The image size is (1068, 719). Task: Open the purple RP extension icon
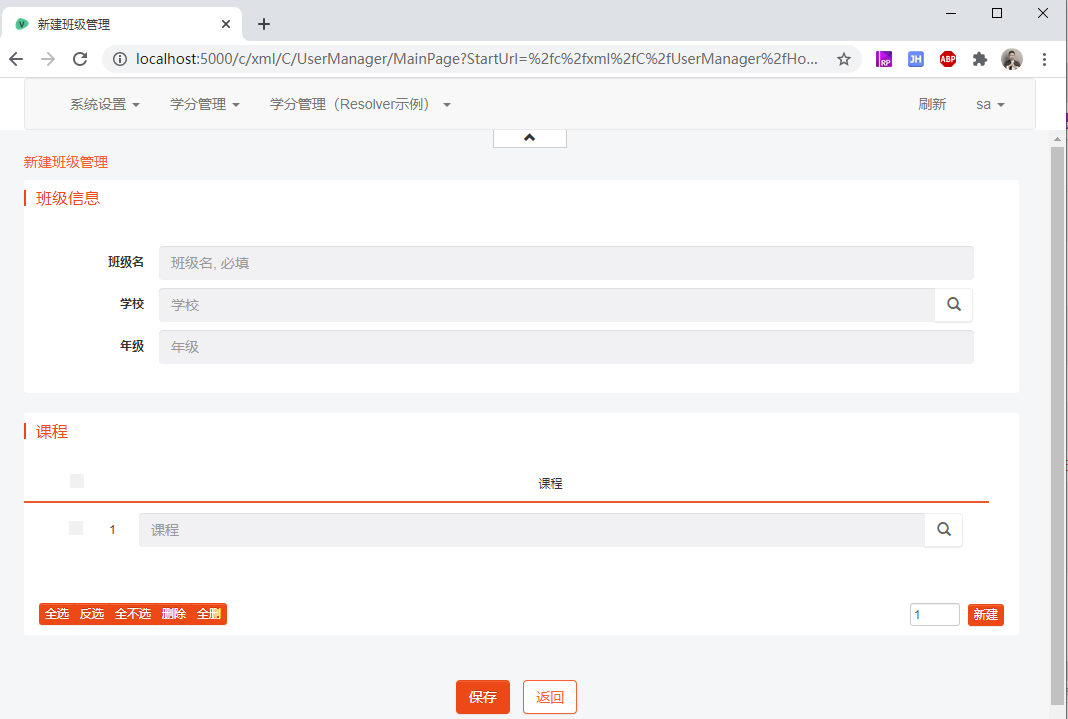[x=883, y=59]
